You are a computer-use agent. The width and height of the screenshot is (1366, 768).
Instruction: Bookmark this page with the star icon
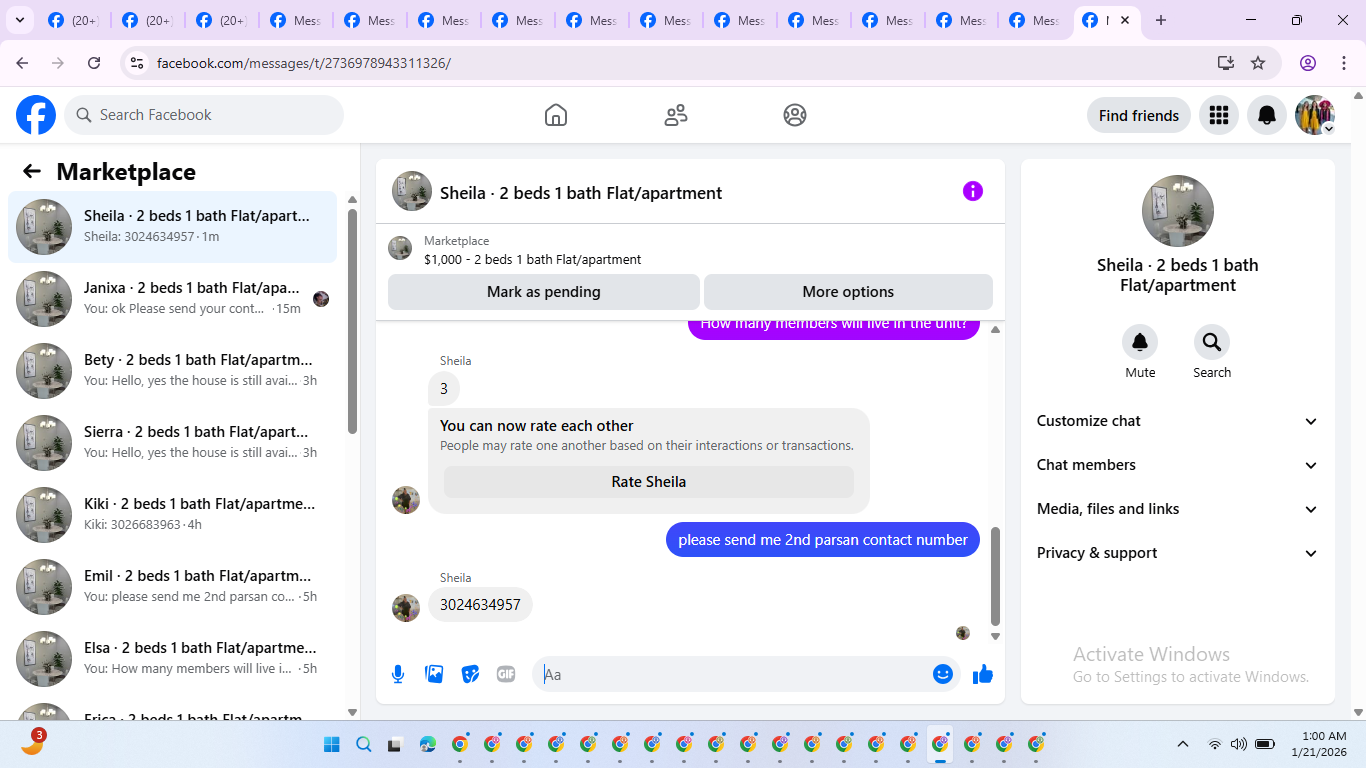click(1258, 63)
